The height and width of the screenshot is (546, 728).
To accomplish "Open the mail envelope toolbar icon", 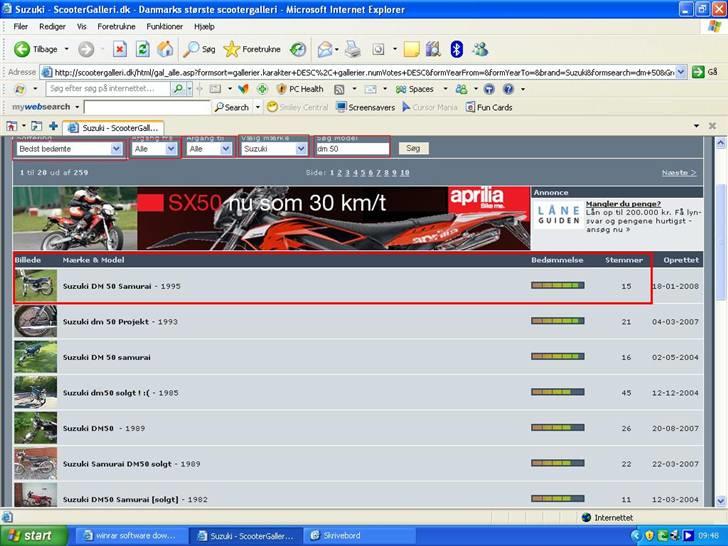I will pyautogui.click(x=325, y=49).
